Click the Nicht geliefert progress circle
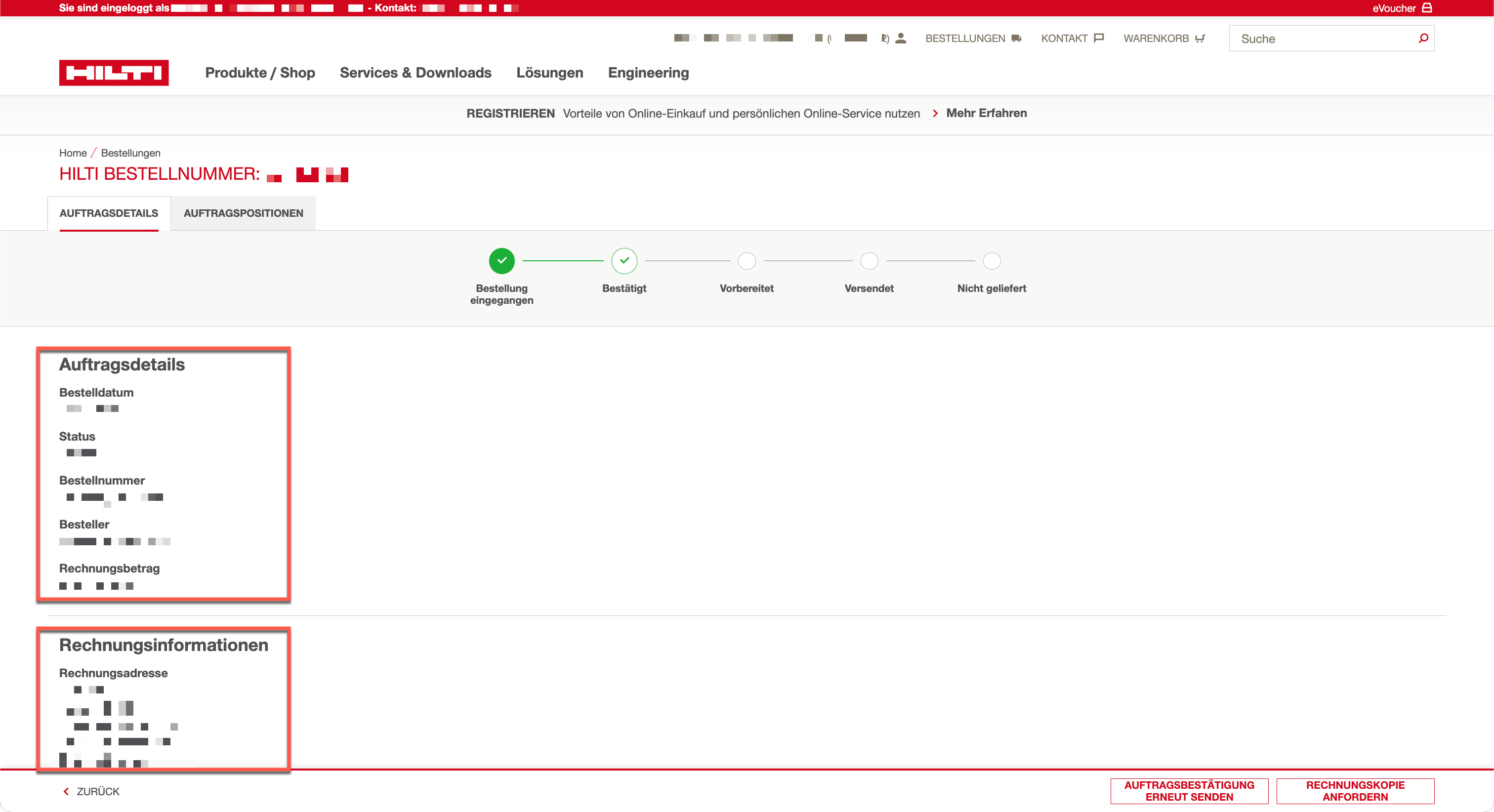The height and width of the screenshot is (812, 1494). [x=992, y=261]
